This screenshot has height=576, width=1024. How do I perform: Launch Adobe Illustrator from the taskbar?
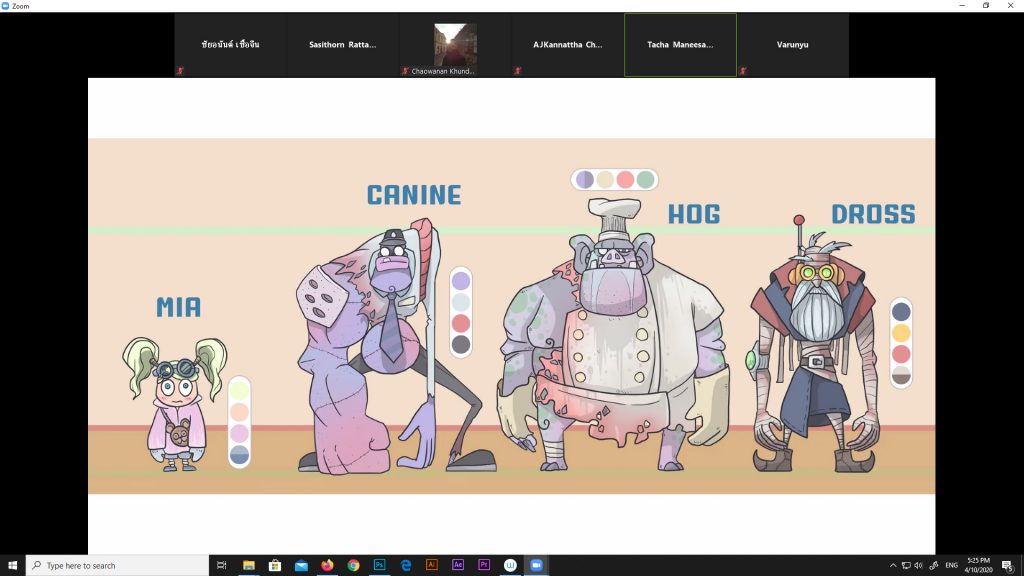point(432,565)
